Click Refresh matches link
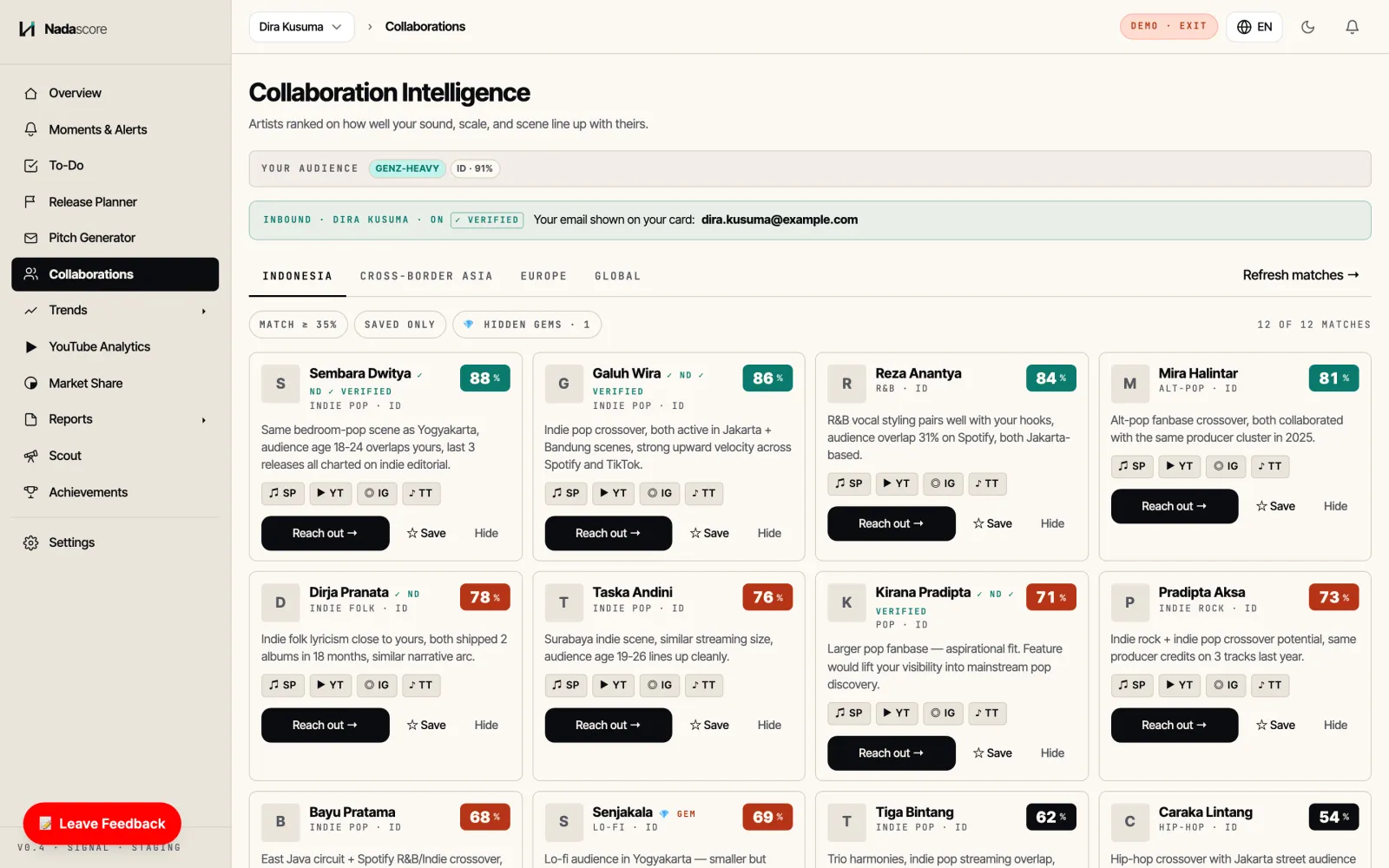 coord(1300,275)
